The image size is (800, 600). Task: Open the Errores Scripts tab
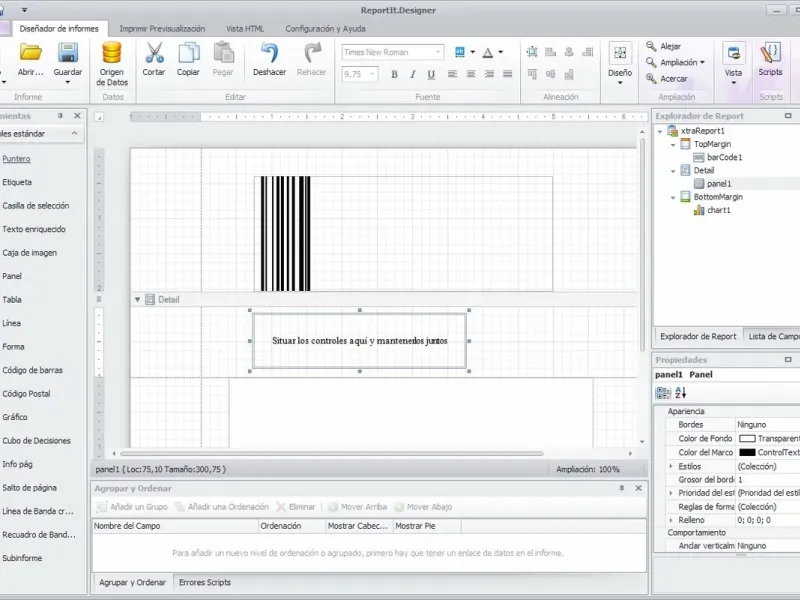pos(204,582)
